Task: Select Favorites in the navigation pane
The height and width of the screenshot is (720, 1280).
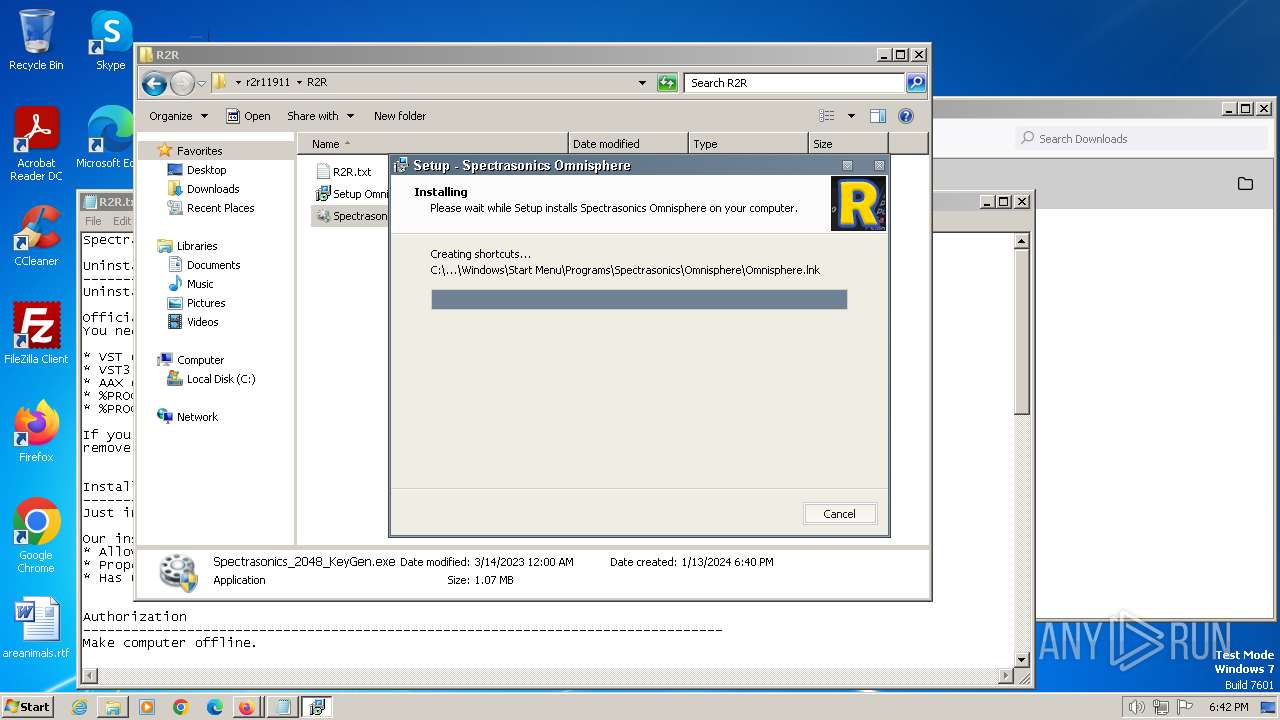Action: (190, 151)
